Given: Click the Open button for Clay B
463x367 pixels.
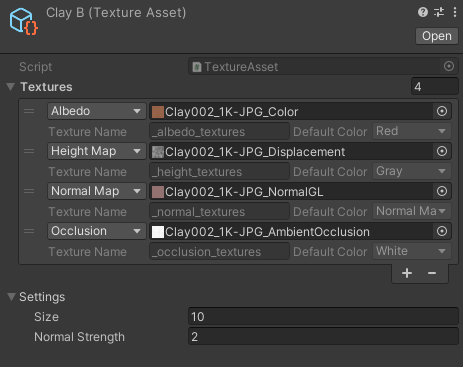Looking at the screenshot, I should 437,36.
